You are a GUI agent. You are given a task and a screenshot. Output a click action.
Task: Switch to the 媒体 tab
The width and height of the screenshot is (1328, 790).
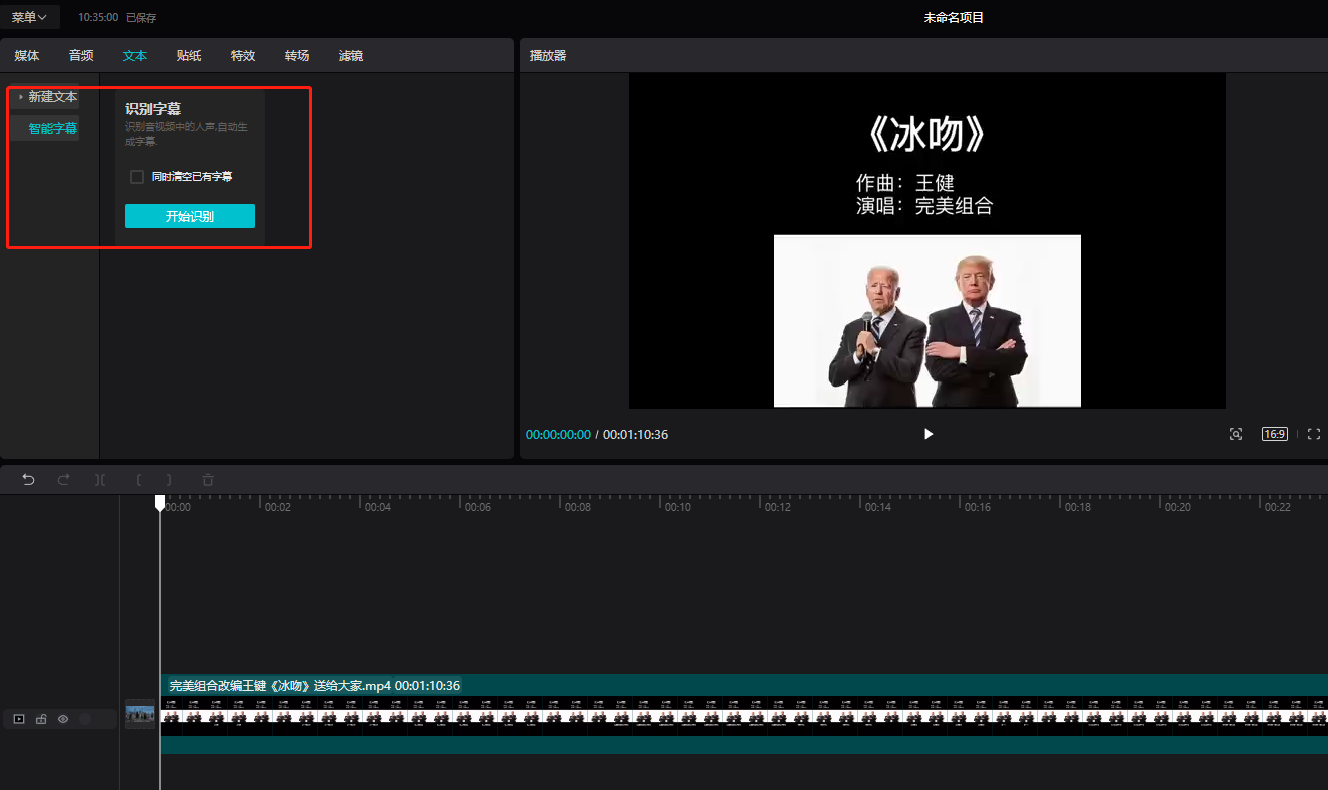click(x=27, y=56)
